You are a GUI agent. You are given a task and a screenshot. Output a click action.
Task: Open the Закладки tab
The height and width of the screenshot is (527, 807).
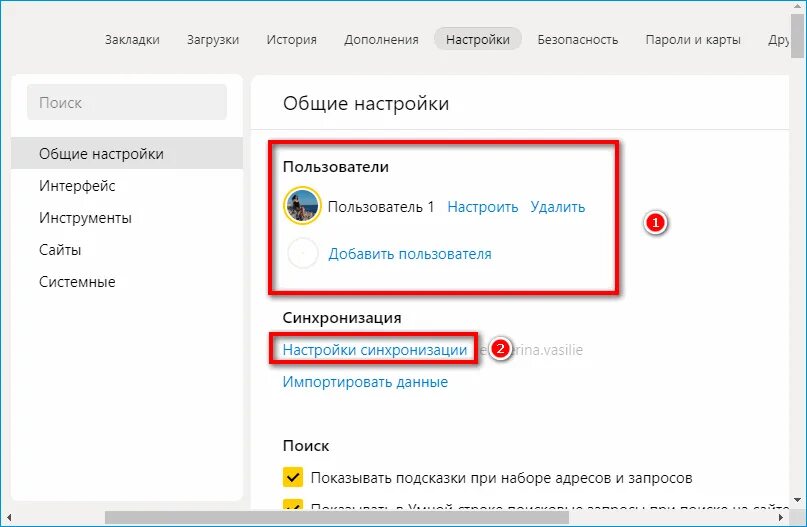(132, 40)
